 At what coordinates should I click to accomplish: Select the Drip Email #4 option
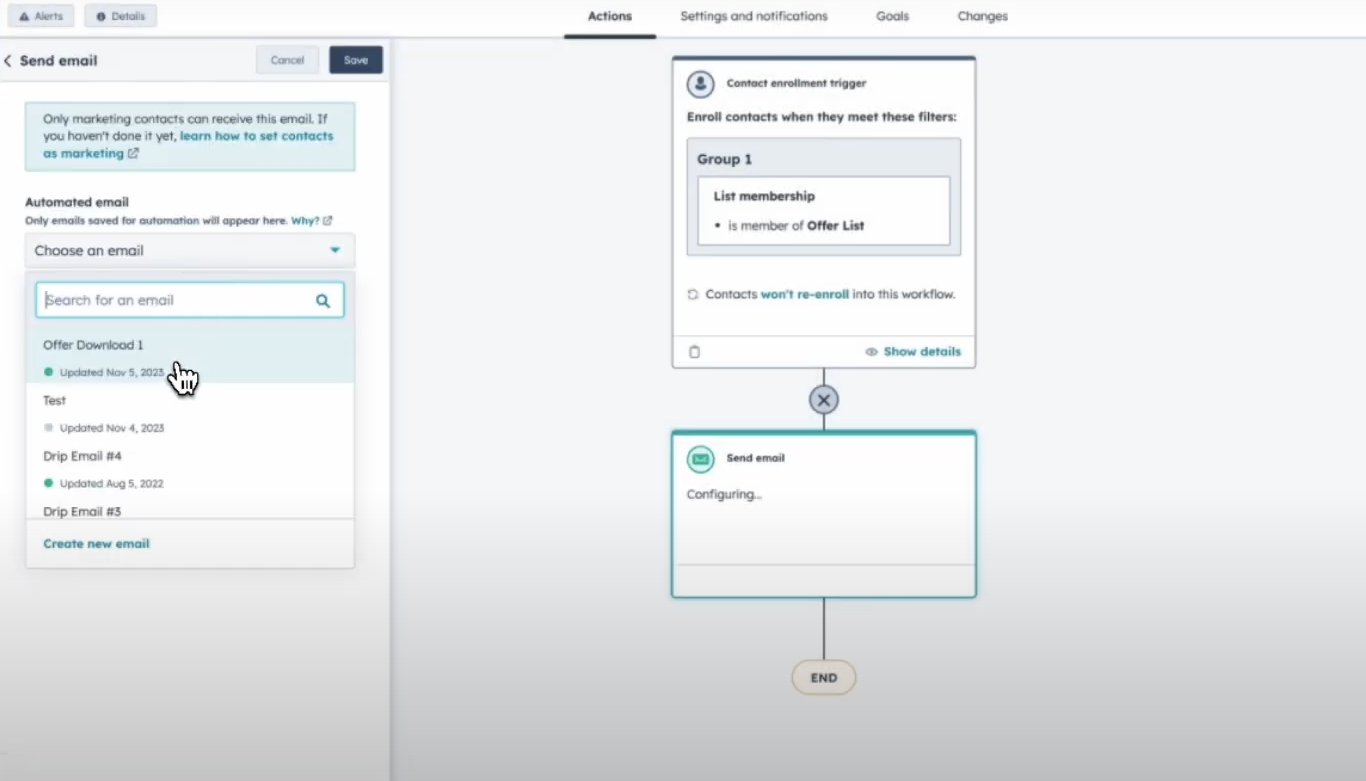click(190, 468)
